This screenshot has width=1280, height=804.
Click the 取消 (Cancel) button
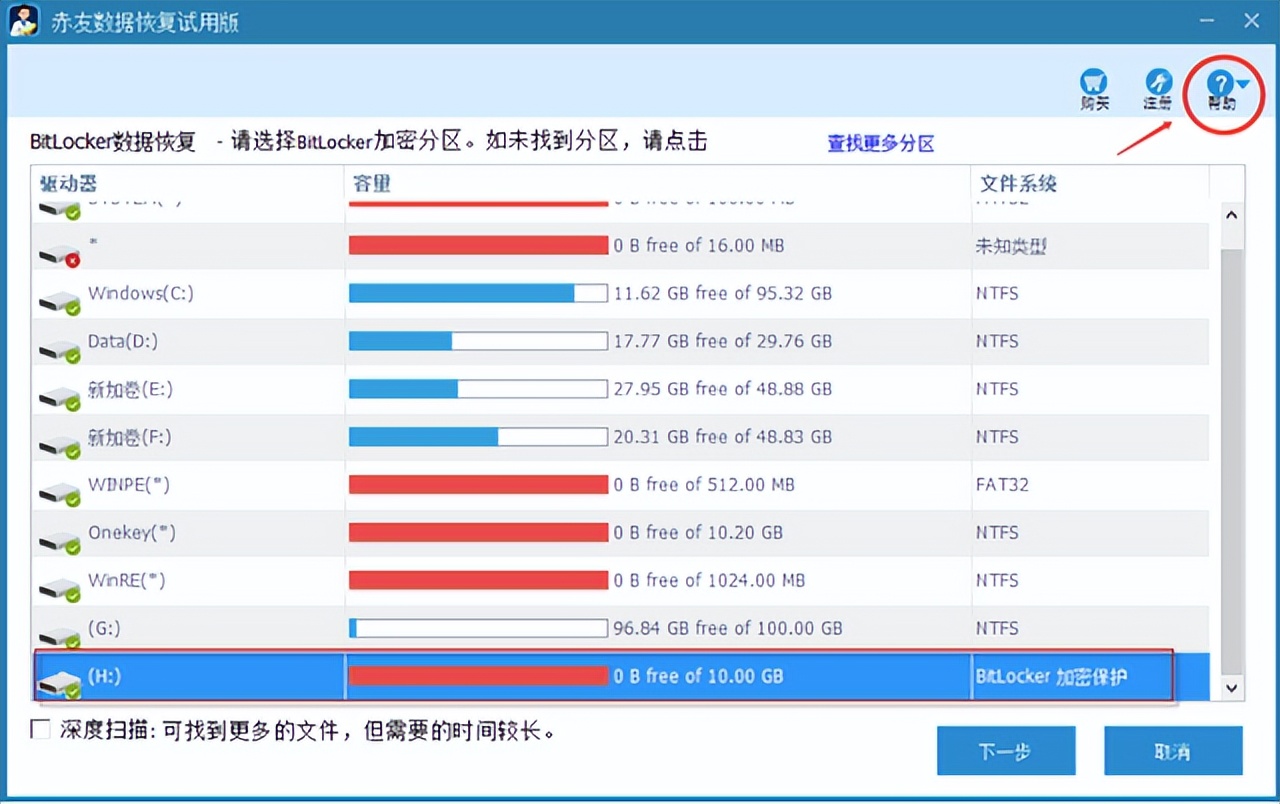point(1172,751)
